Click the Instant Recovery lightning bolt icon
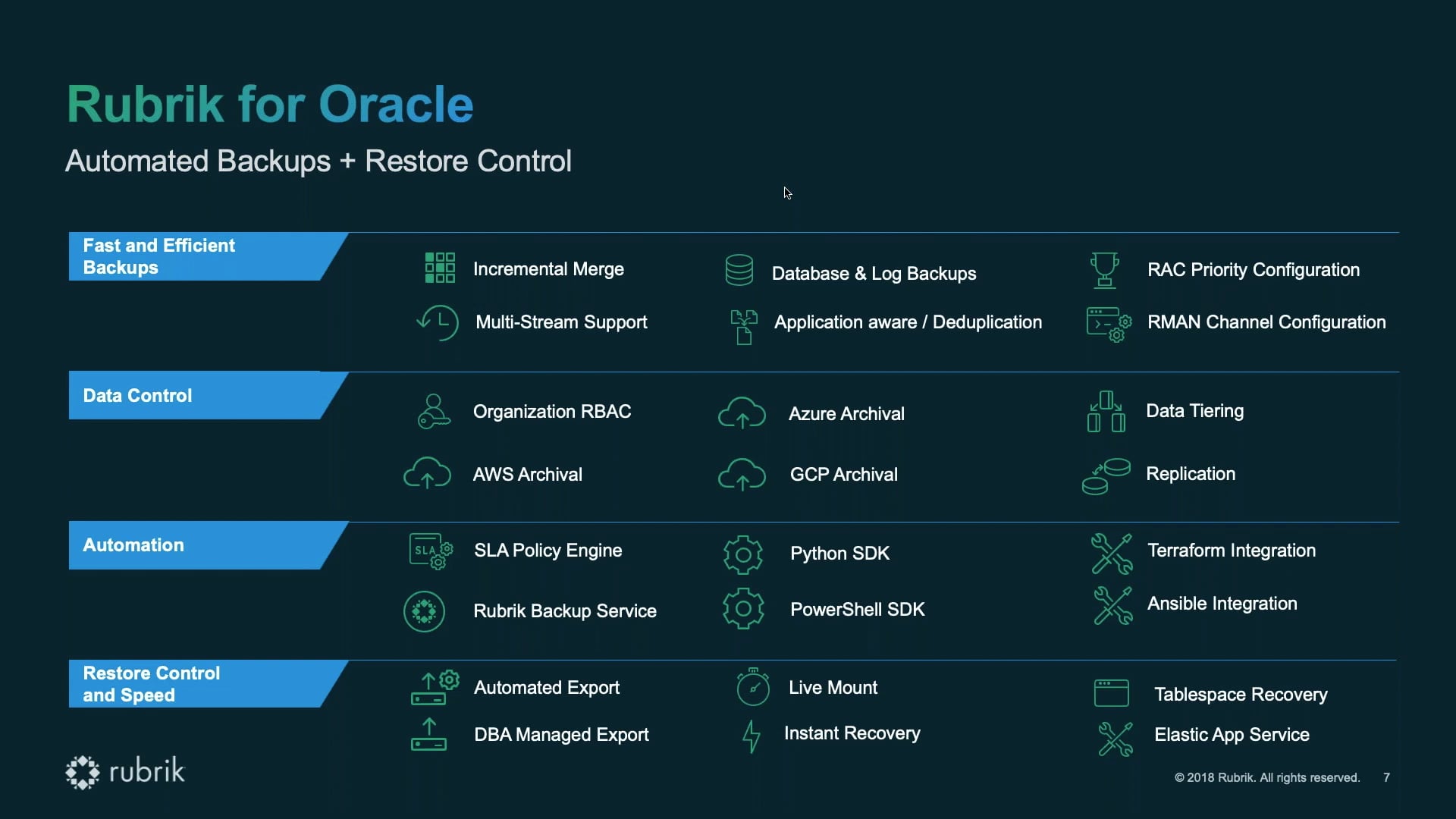 [x=752, y=736]
